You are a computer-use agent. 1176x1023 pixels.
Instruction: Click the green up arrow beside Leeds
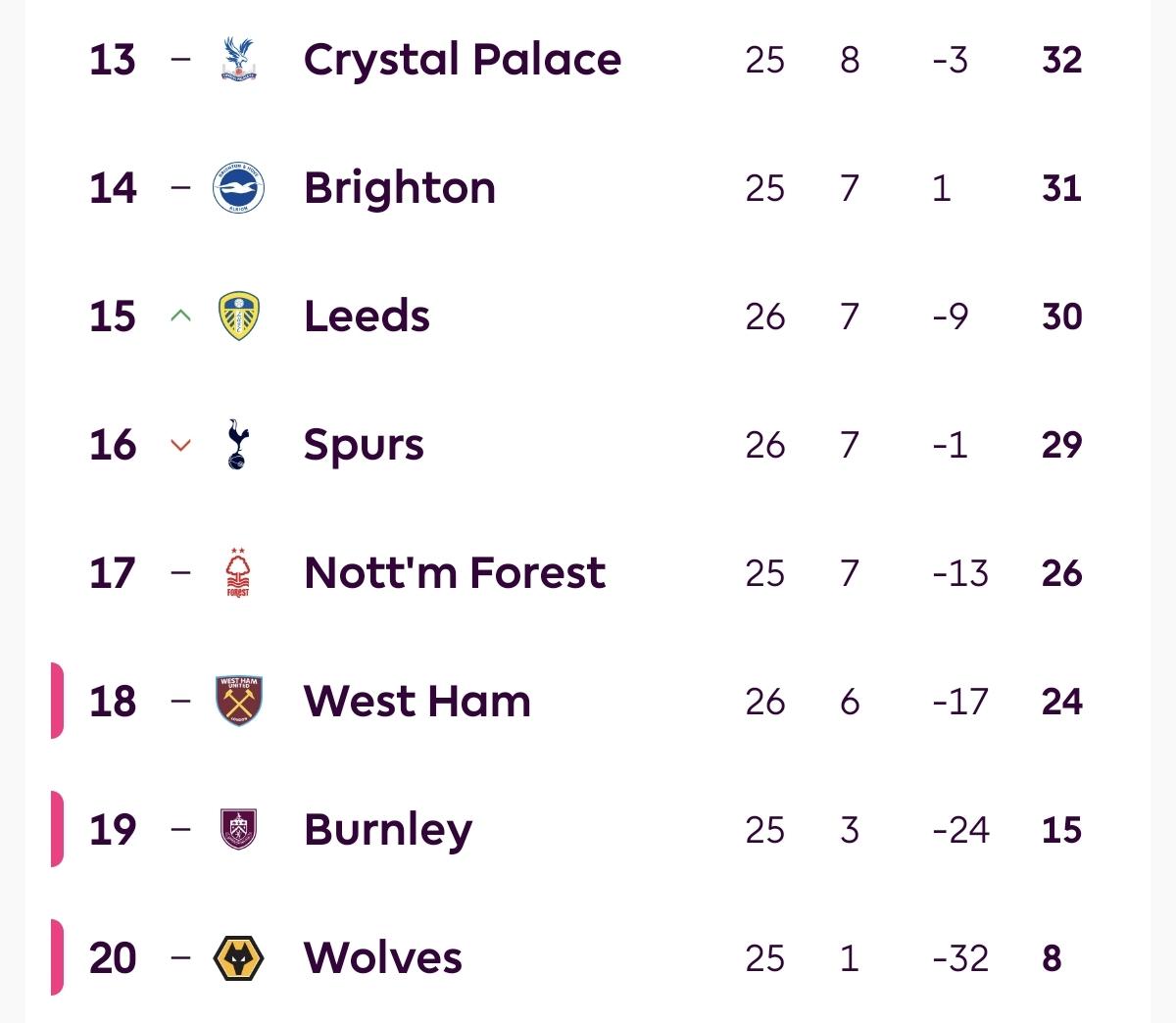180,317
